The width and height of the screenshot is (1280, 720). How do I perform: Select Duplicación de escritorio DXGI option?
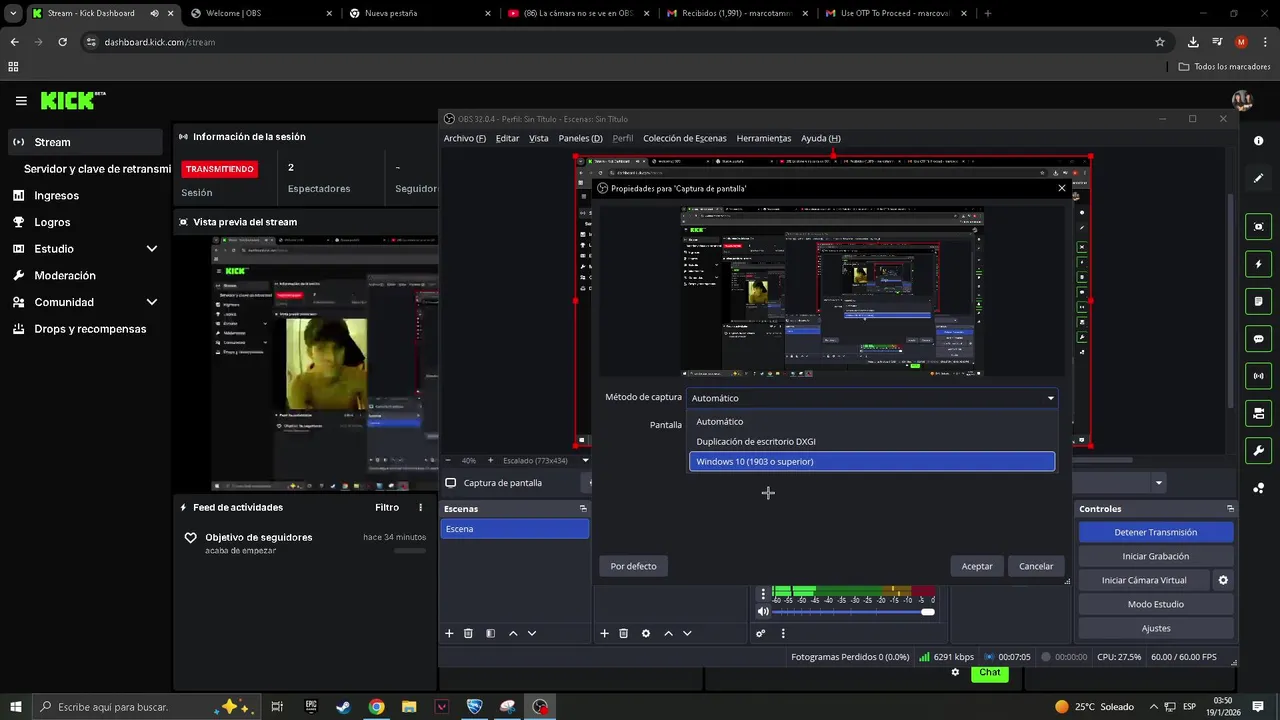tap(871, 441)
